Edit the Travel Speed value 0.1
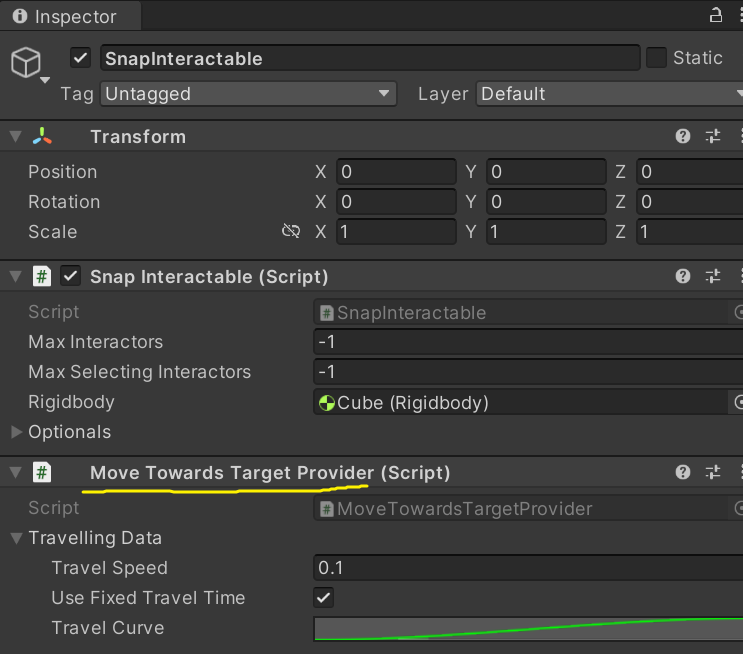743x654 pixels. point(528,568)
